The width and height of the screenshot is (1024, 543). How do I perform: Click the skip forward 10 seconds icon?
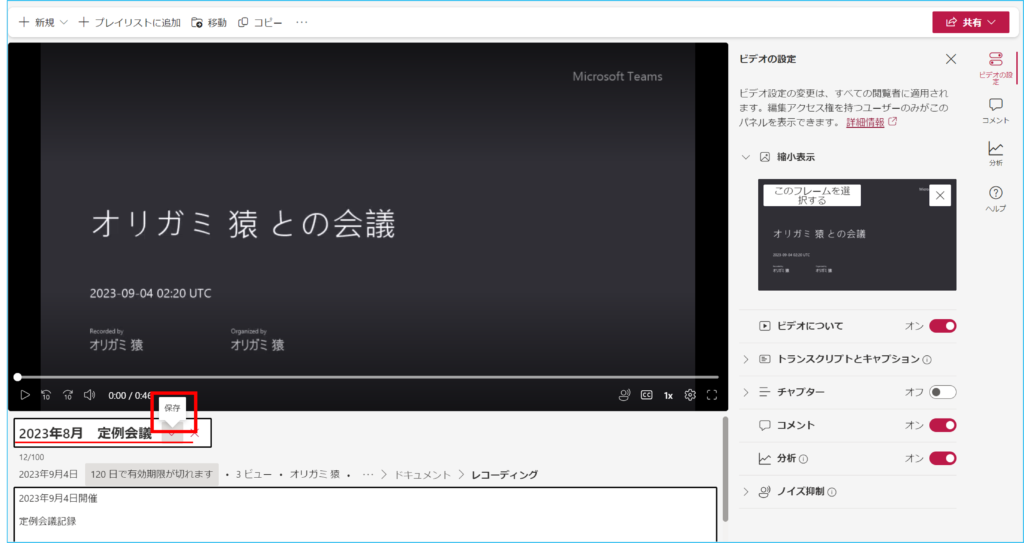click(68, 395)
